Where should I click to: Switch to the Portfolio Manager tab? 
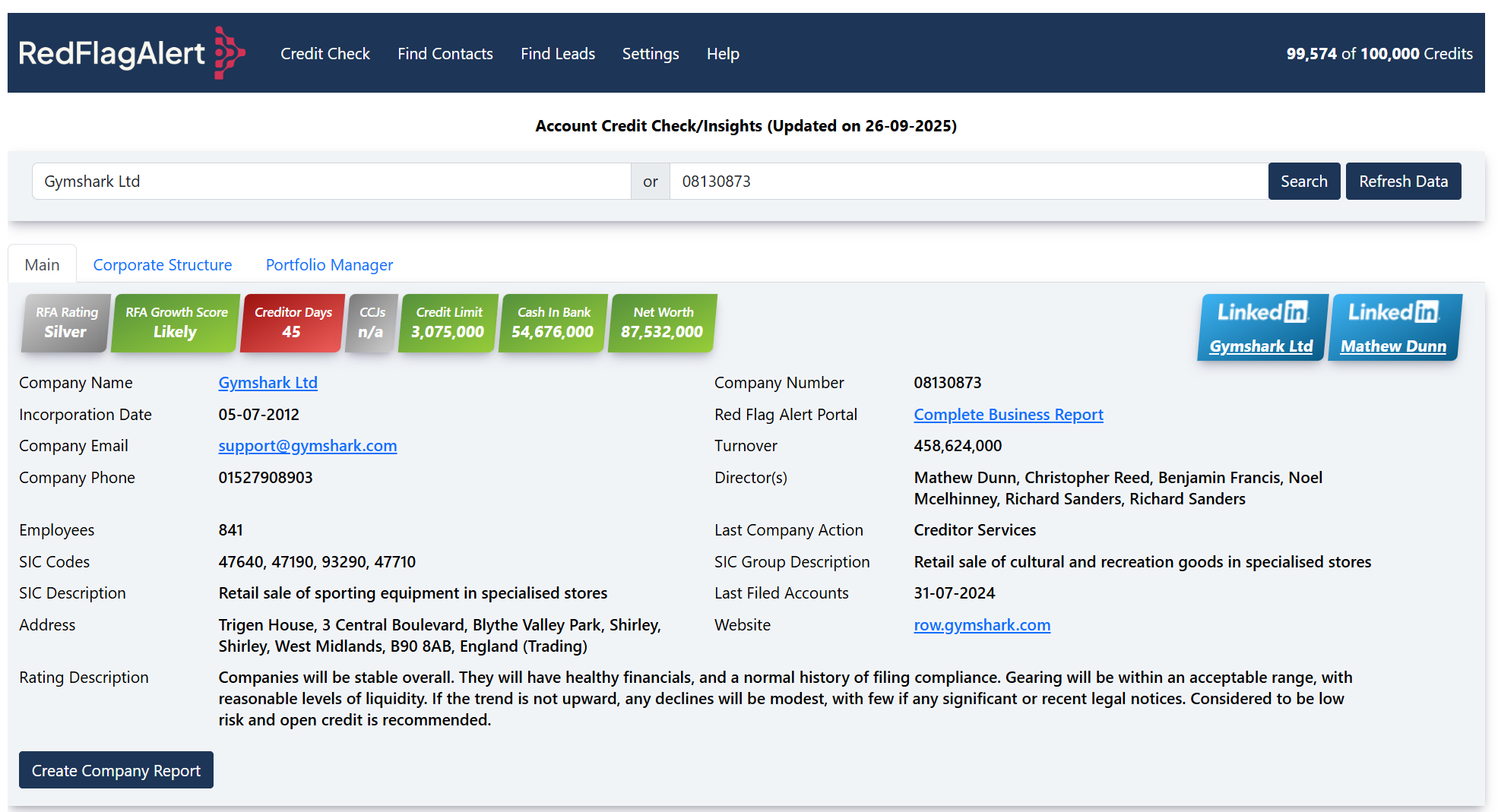click(x=329, y=264)
